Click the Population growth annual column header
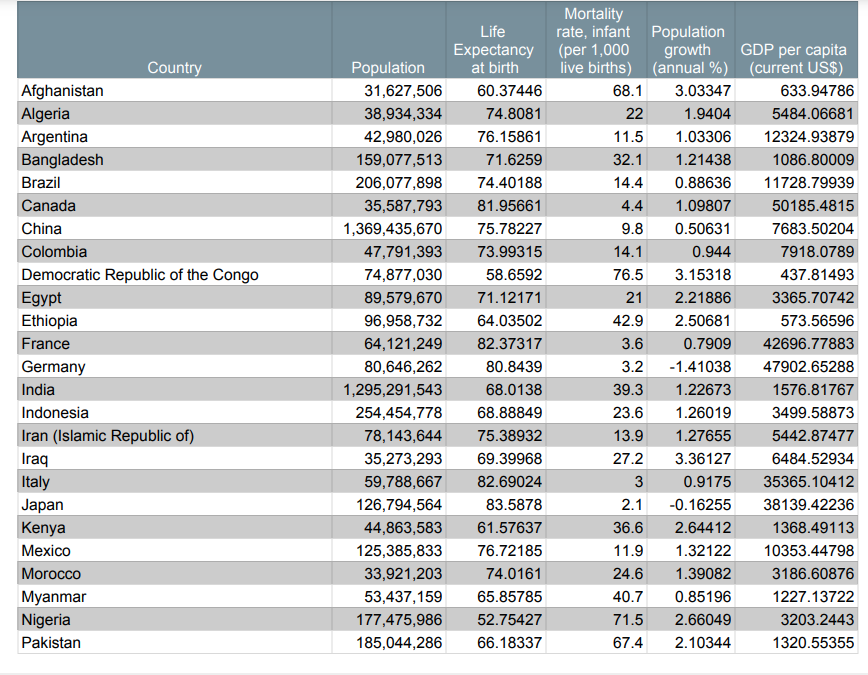The image size is (868, 675). point(688,49)
